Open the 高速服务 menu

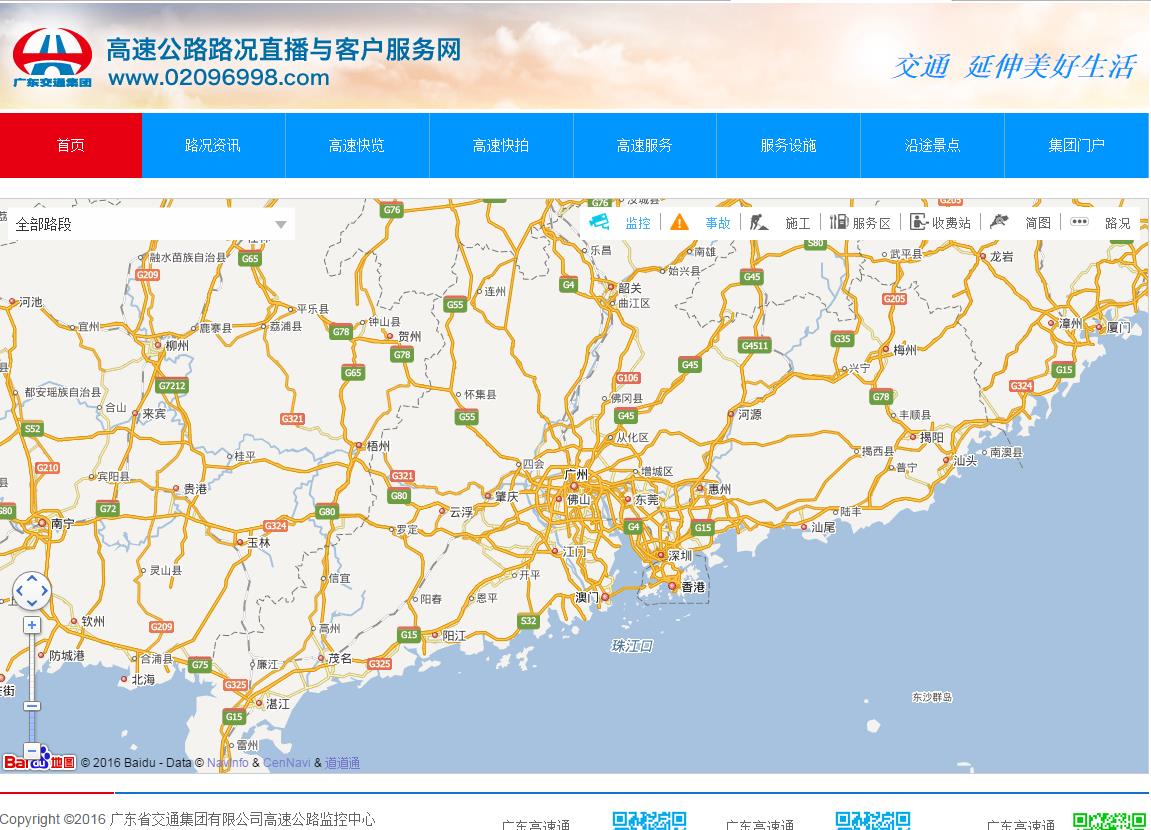(645, 145)
